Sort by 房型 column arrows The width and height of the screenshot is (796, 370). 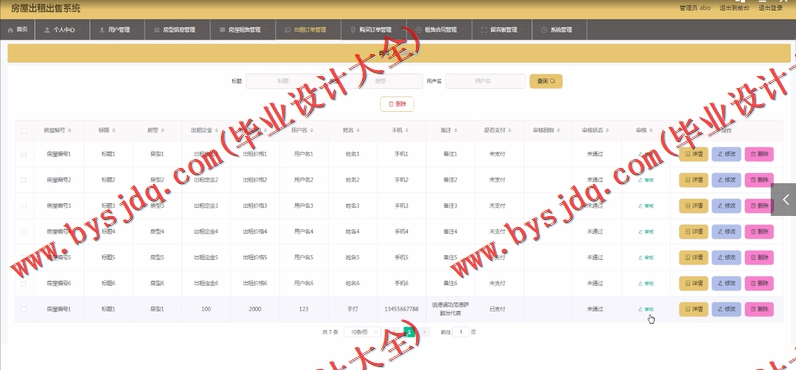162,131
